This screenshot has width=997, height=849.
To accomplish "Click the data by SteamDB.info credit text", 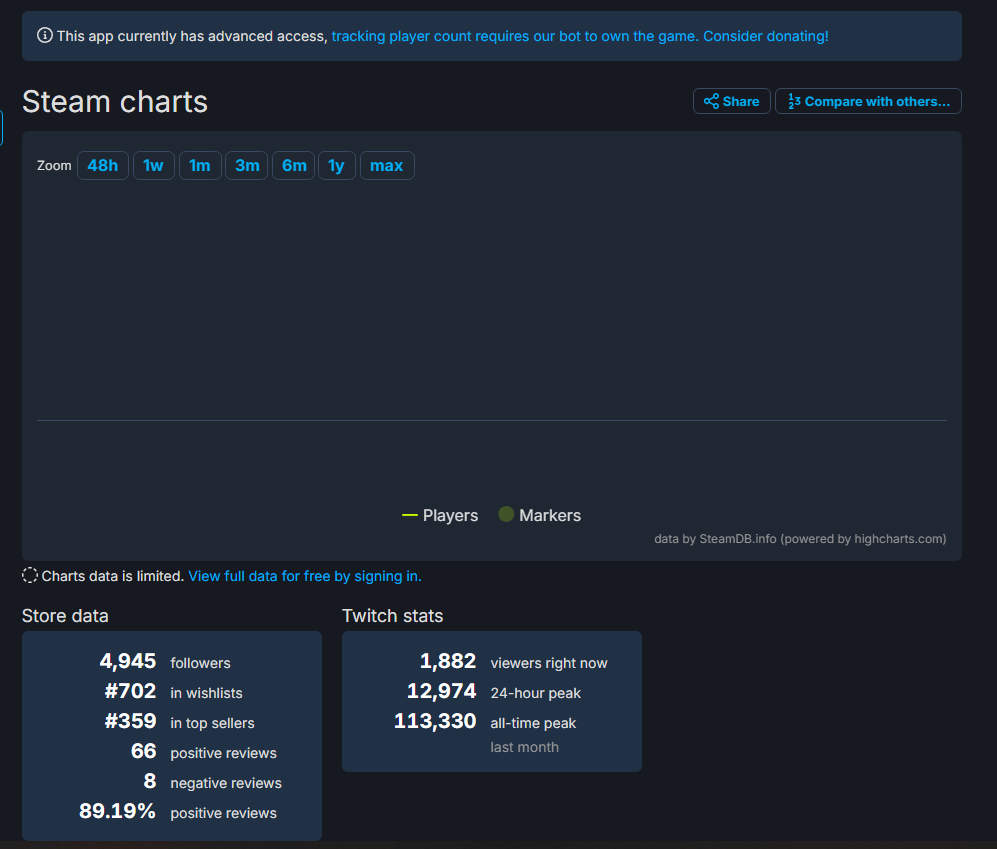I will coord(800,539).
